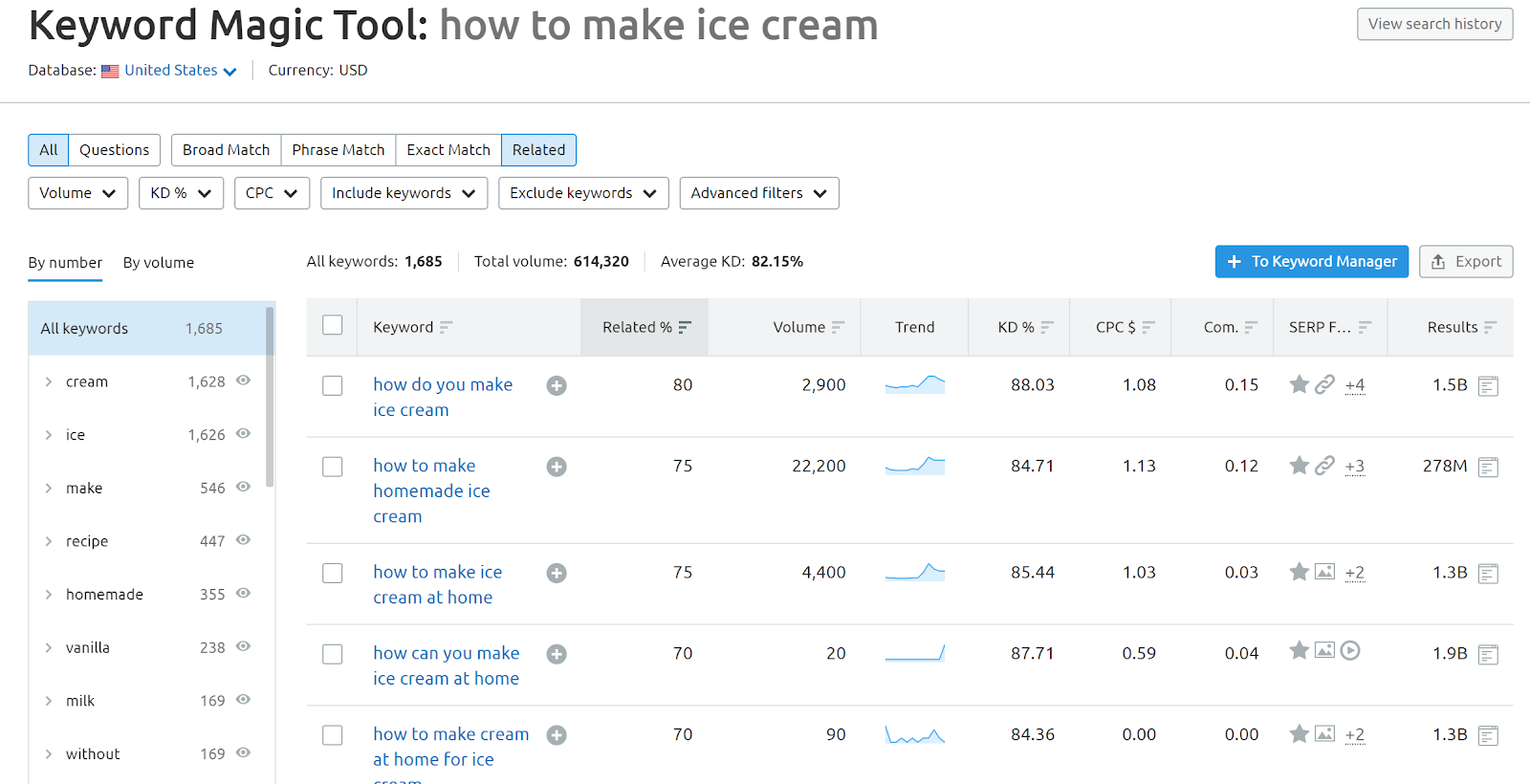
Task: Check 'how to make homemade ice cream' checkbox
Action: [x=333, y=467]
